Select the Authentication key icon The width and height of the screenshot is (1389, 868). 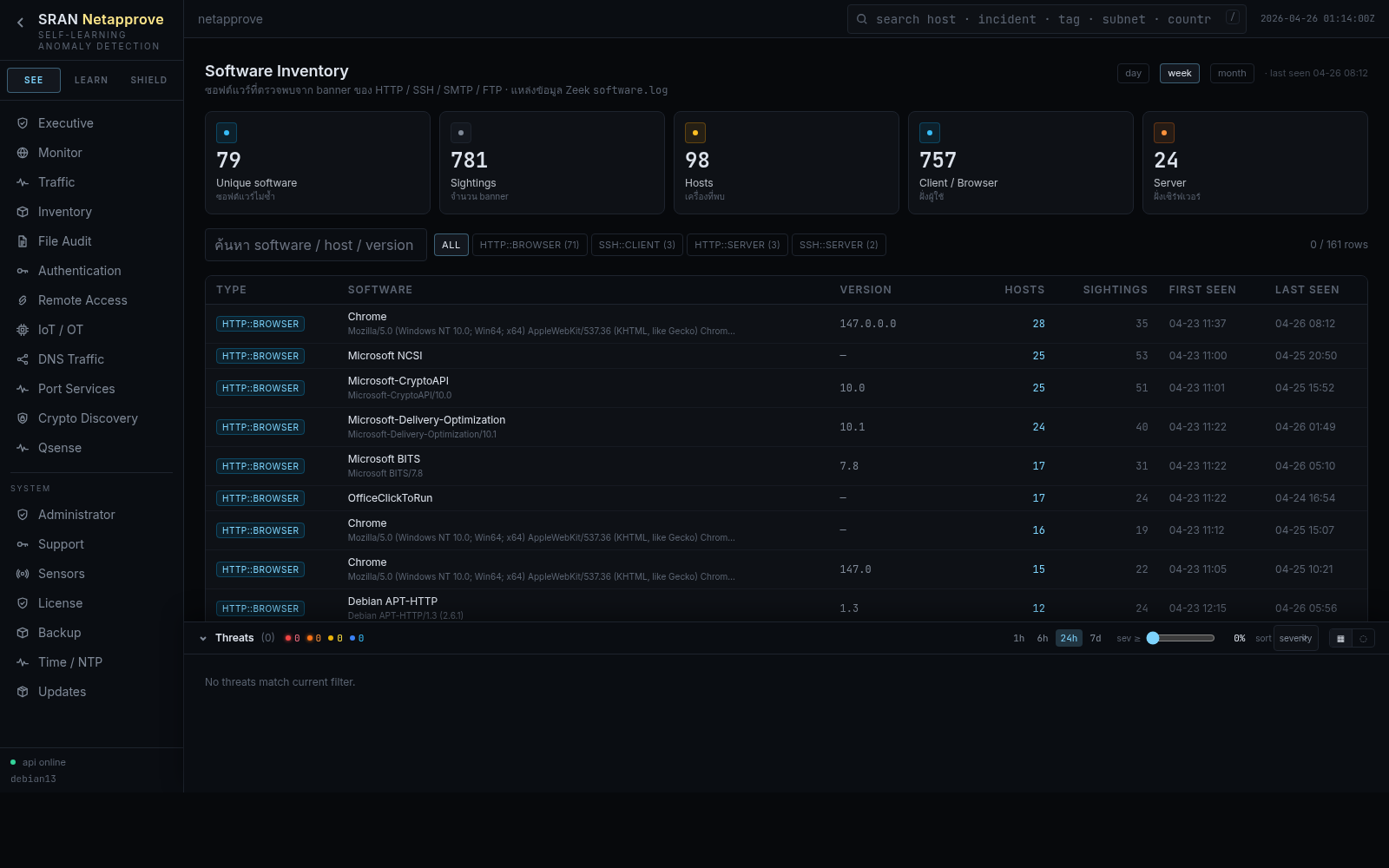tap(23, 271)
